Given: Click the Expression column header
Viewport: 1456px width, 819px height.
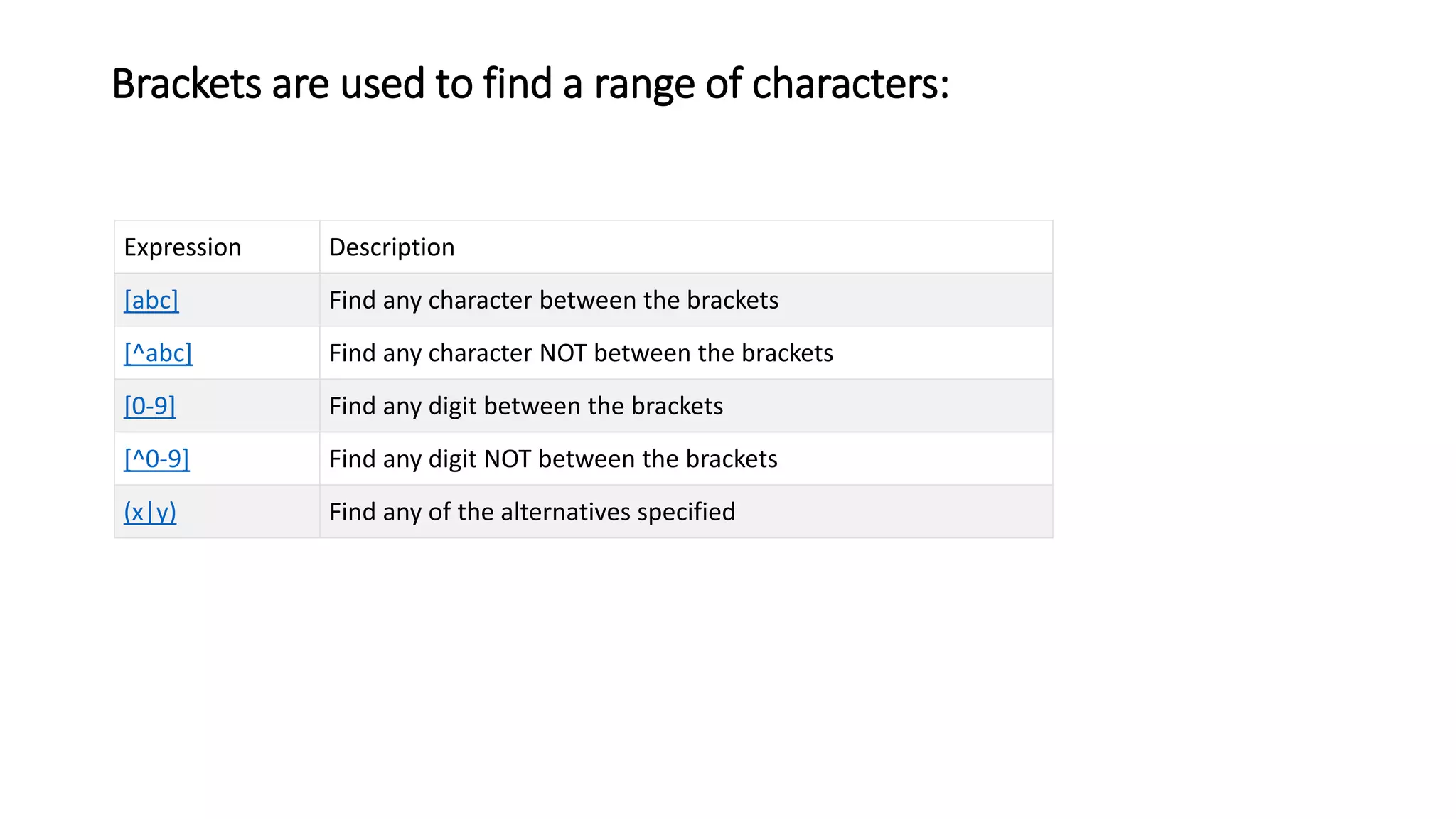Looking at the screenshot, I should tap(183, 247).
